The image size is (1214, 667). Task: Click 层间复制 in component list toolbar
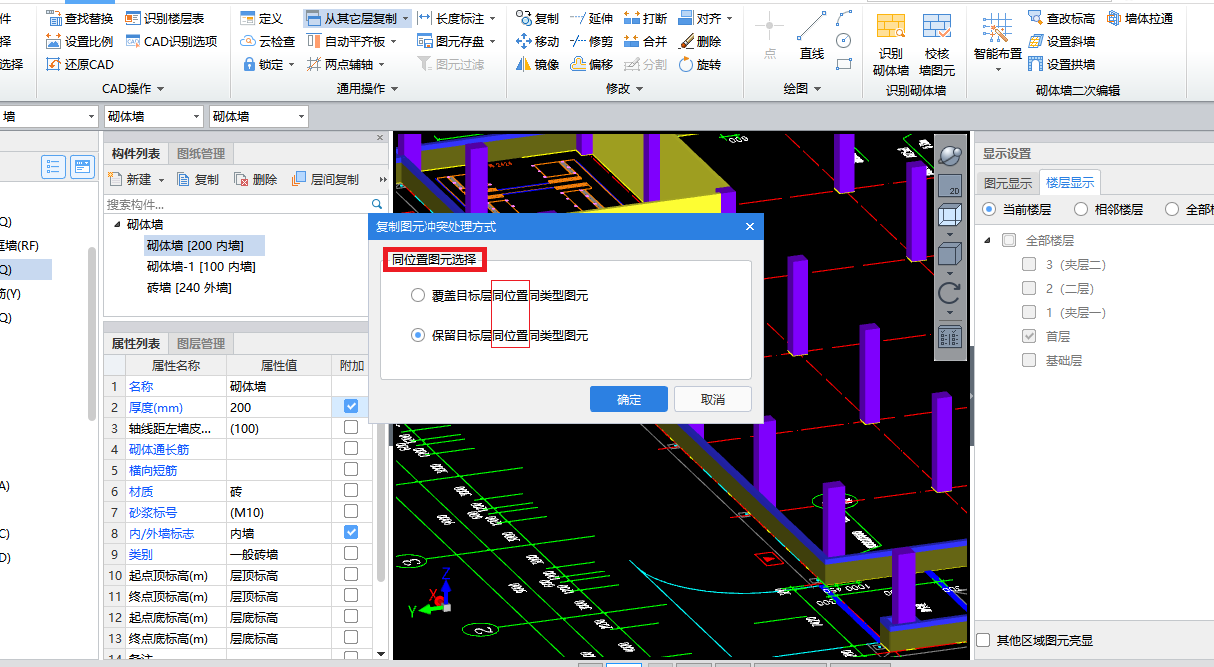[x=325, y=179]
